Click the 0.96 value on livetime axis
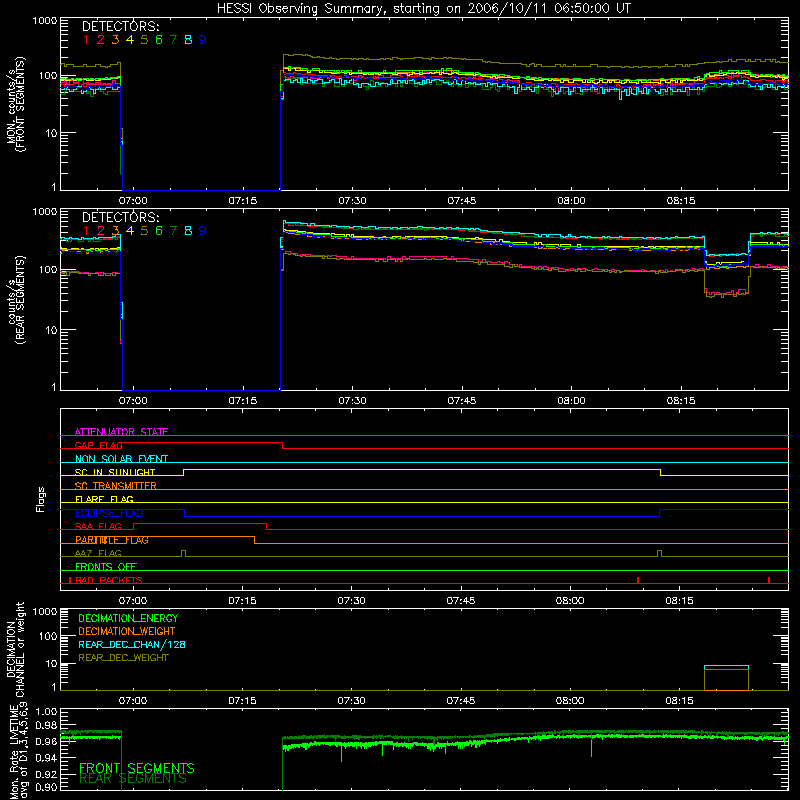The width and height of the screenshot is (800, 800). [46, 741]
